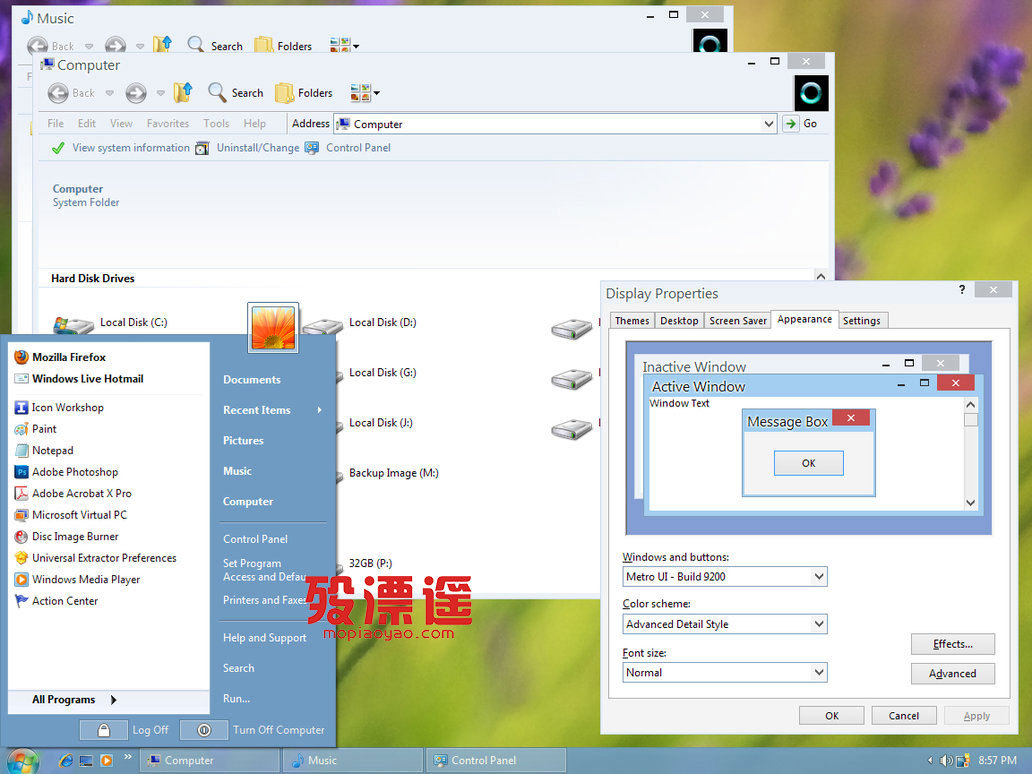
Task: Open Universal Extractor Preferences
Action: (x=95, y=558)
